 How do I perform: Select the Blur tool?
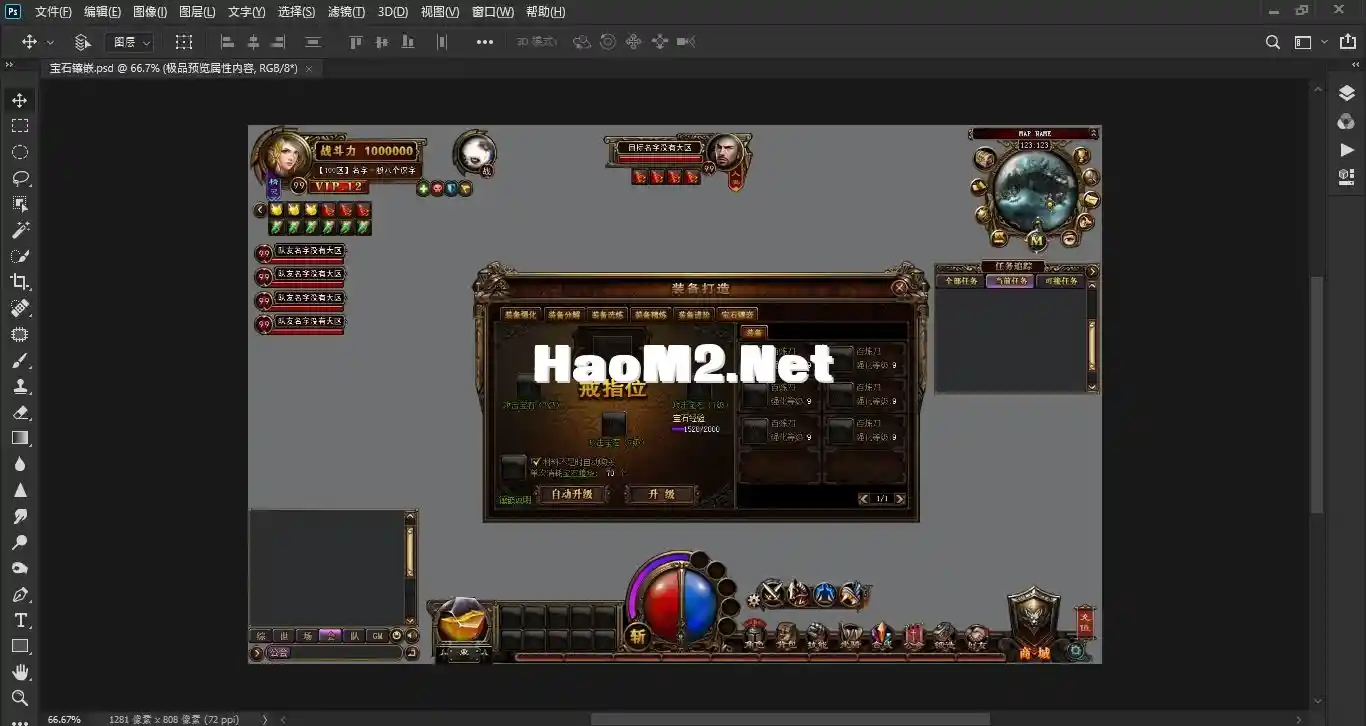click(x=20, y=464)
